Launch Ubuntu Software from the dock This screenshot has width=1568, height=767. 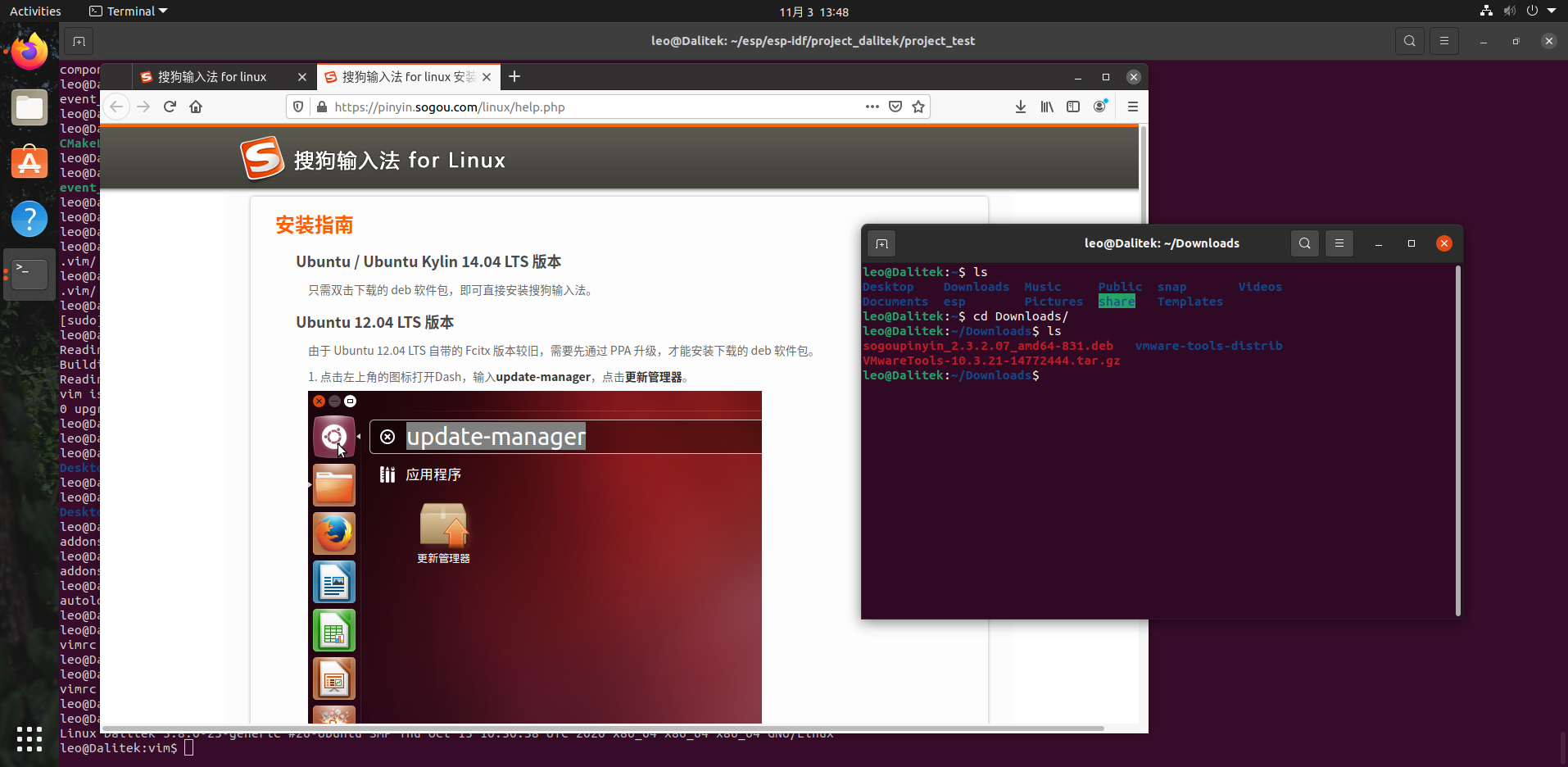click(x=29, y=162)
